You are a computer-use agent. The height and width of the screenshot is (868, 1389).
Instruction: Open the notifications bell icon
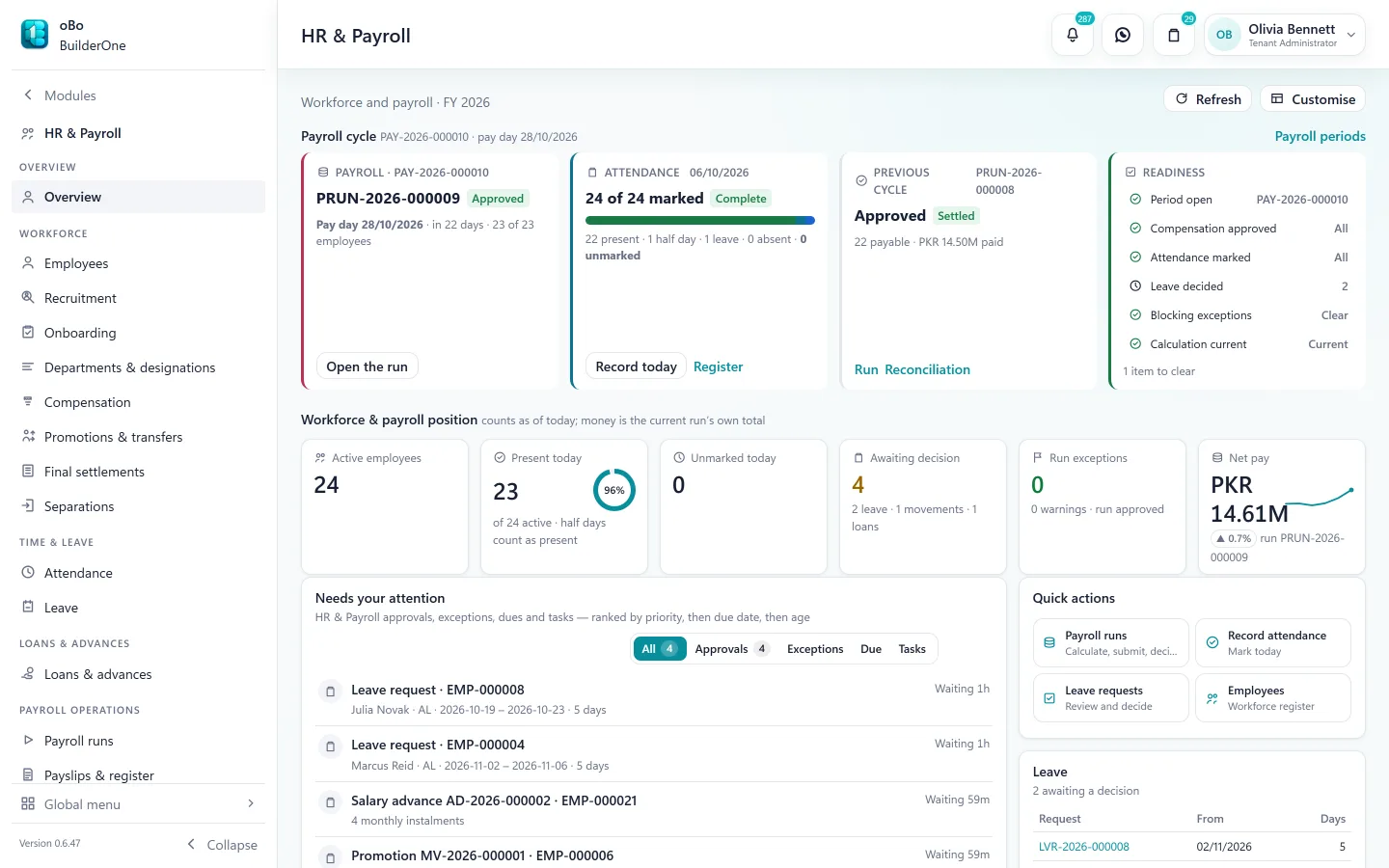1073,35
